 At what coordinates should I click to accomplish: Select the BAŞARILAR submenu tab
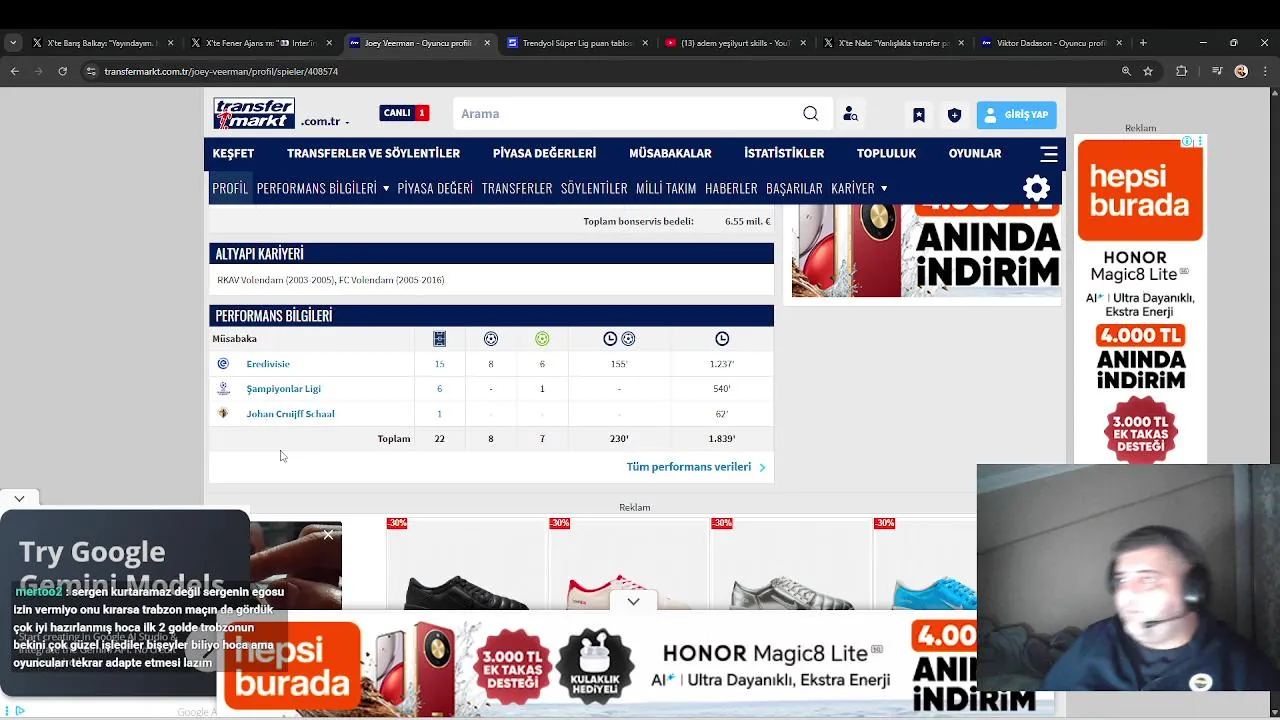(x=794, y=188)
